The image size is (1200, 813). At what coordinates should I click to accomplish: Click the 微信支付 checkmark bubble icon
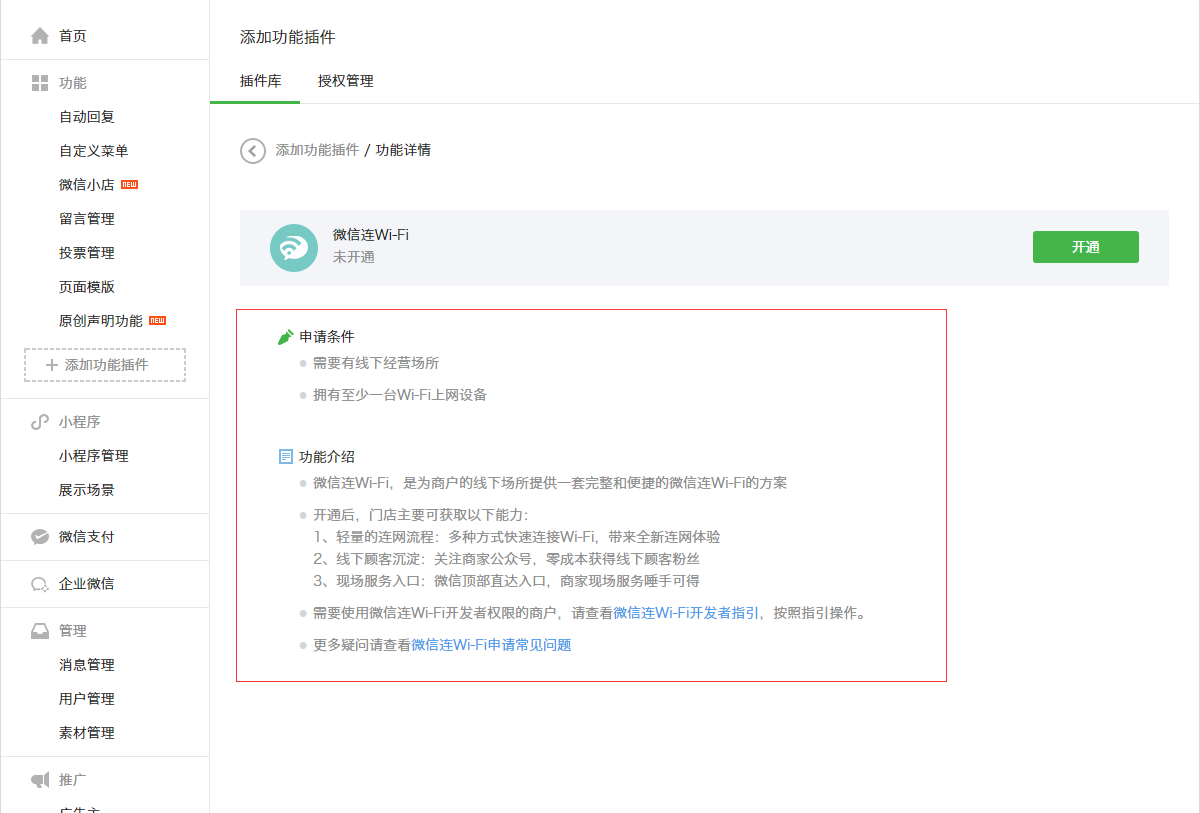click(x=40, y=537)
